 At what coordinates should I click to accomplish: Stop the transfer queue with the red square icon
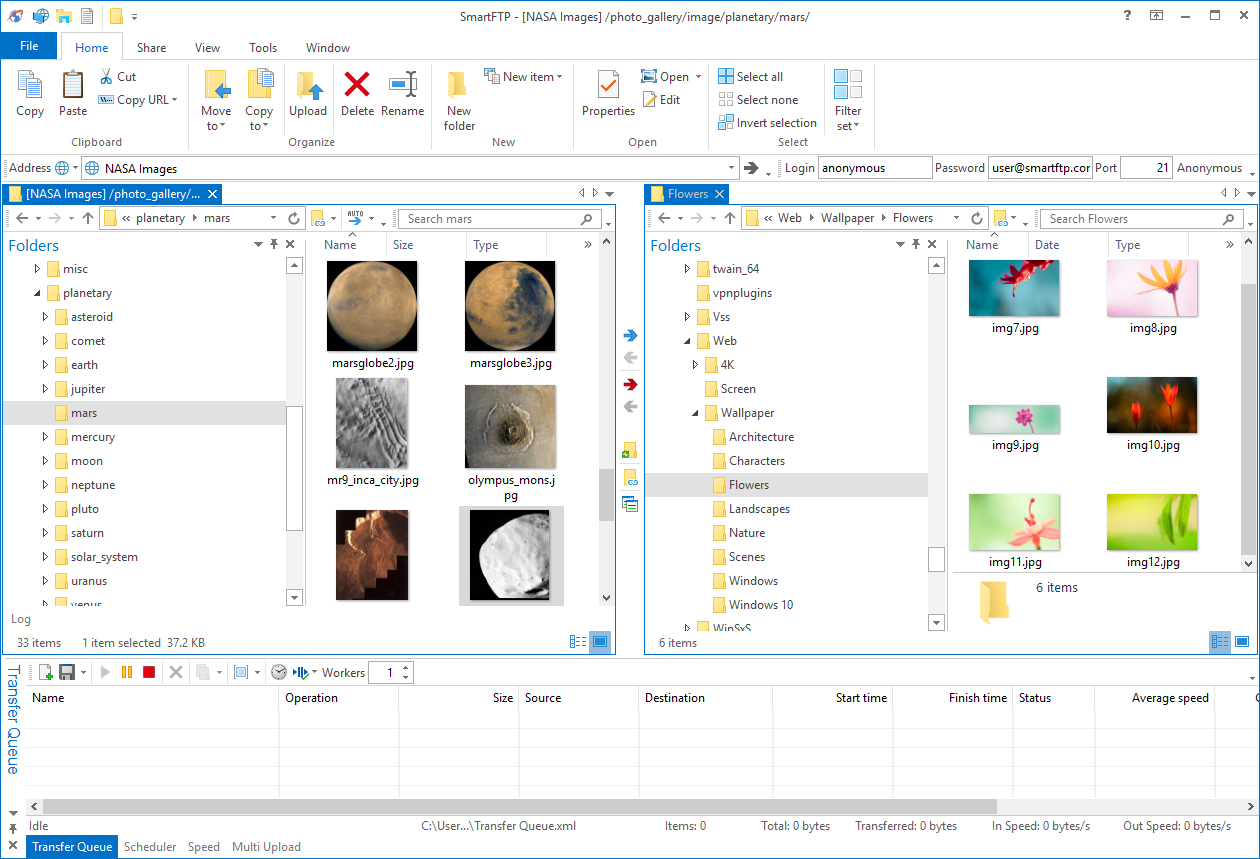[148, 672]
